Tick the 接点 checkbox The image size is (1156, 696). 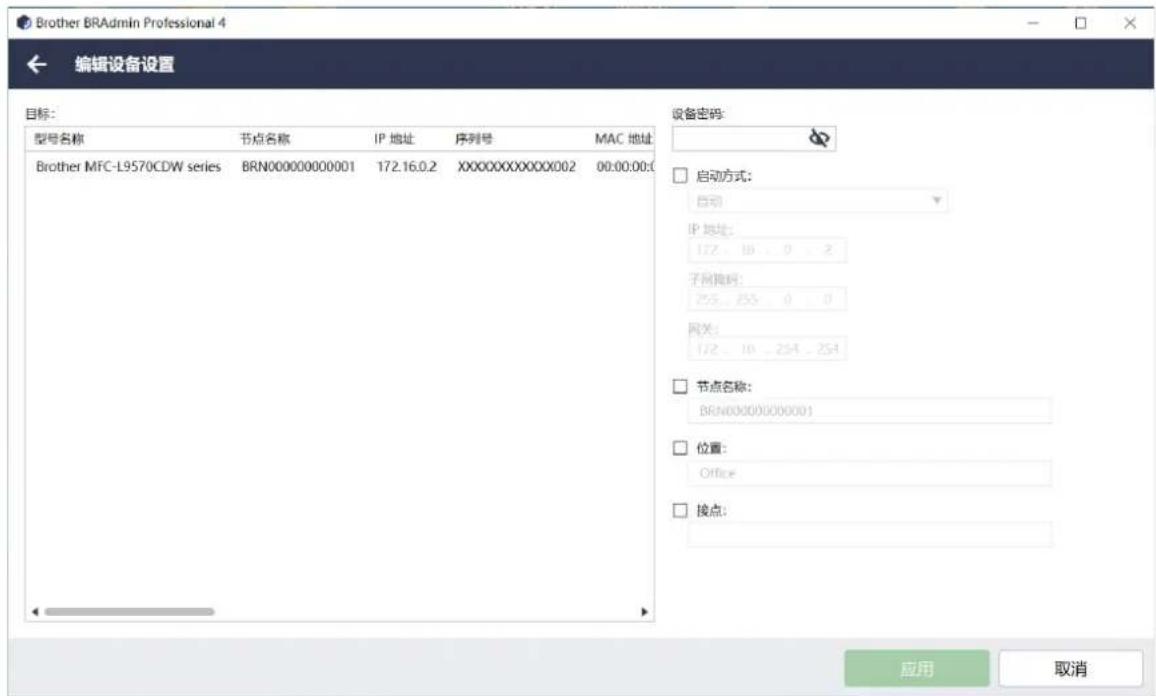point(680,510)
